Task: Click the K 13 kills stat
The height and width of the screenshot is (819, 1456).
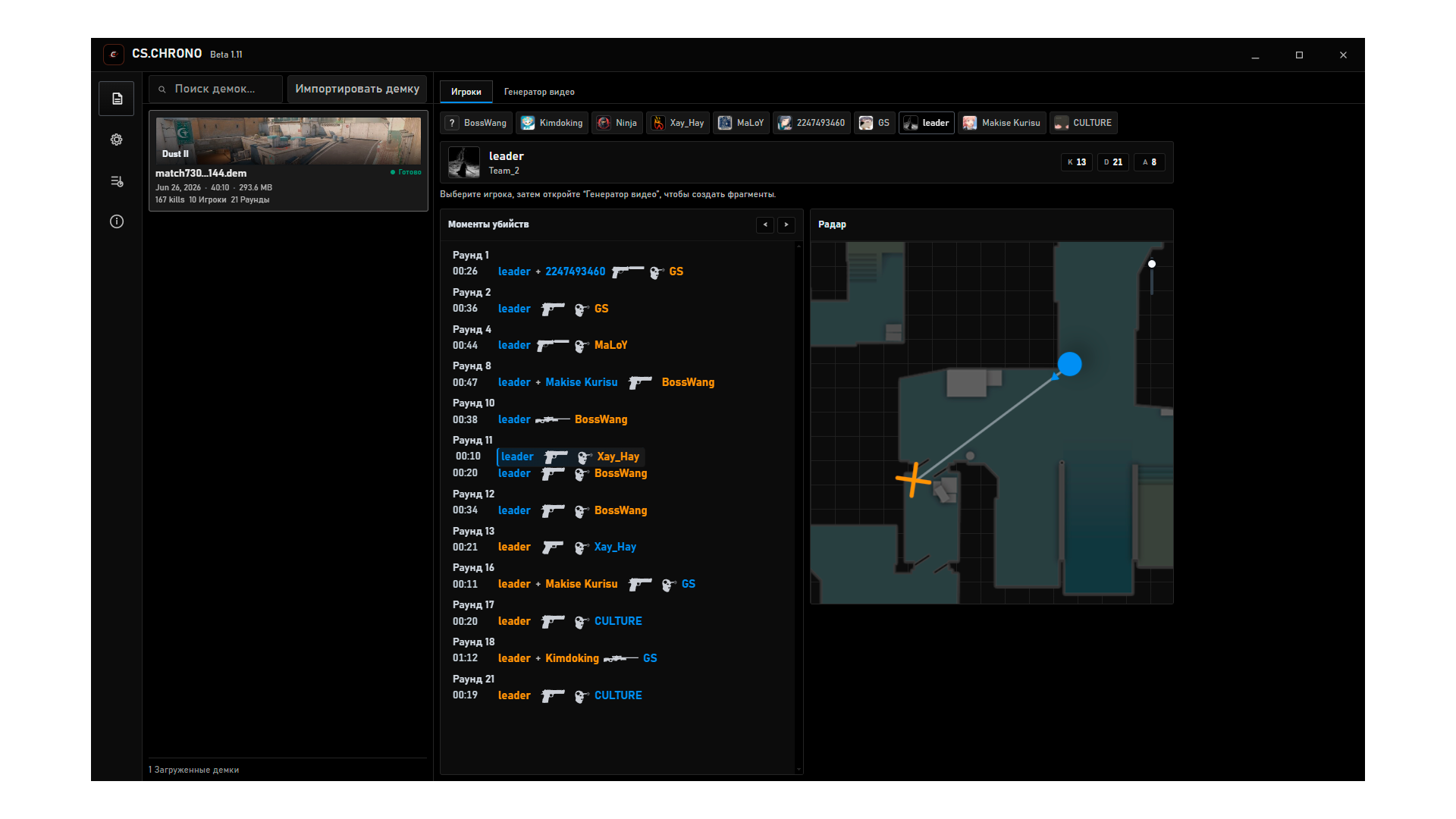Action: [1077, 162]
